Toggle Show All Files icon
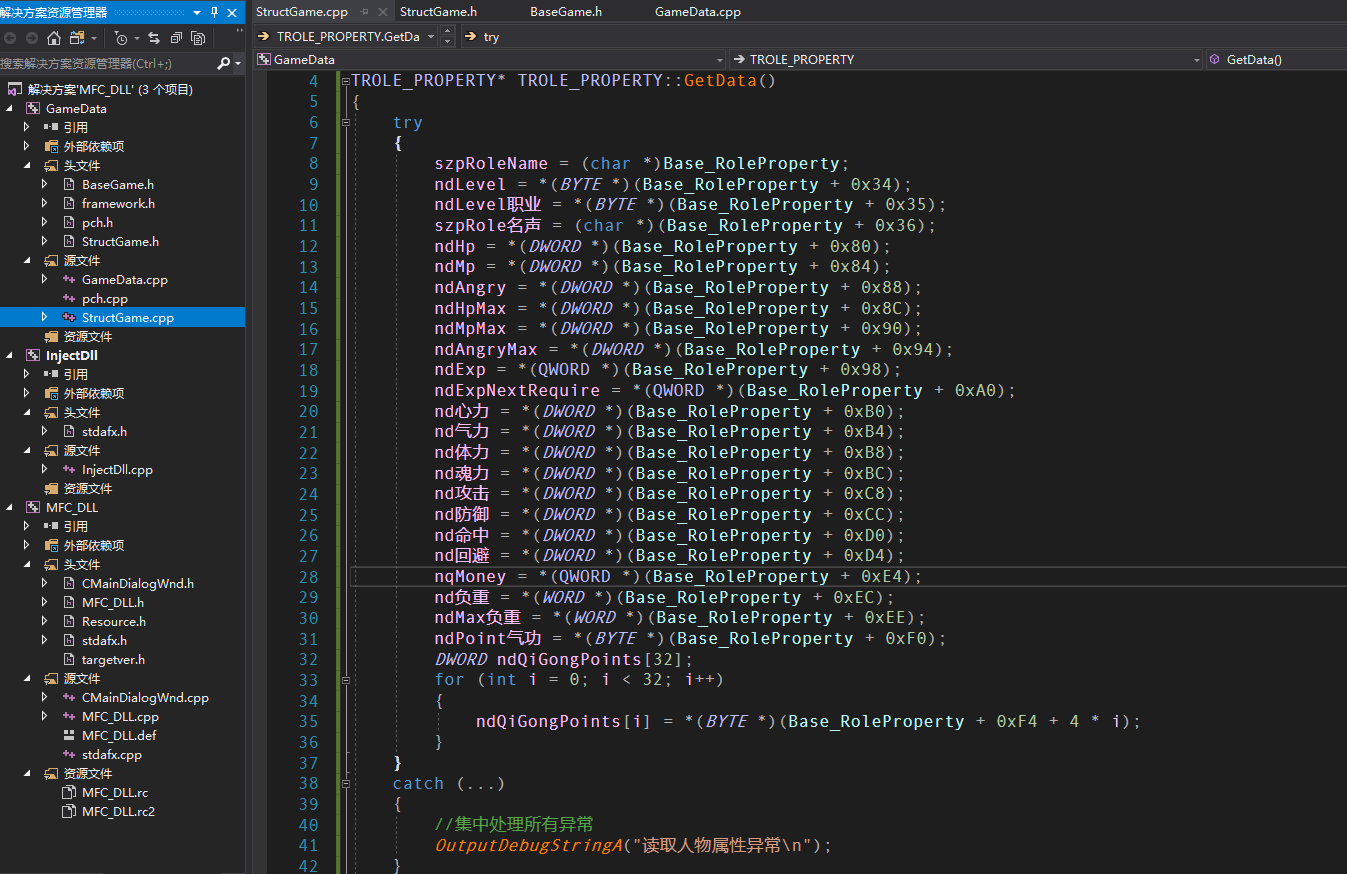Viewport: 1347px width, 874px height. (x=198, y=38)
